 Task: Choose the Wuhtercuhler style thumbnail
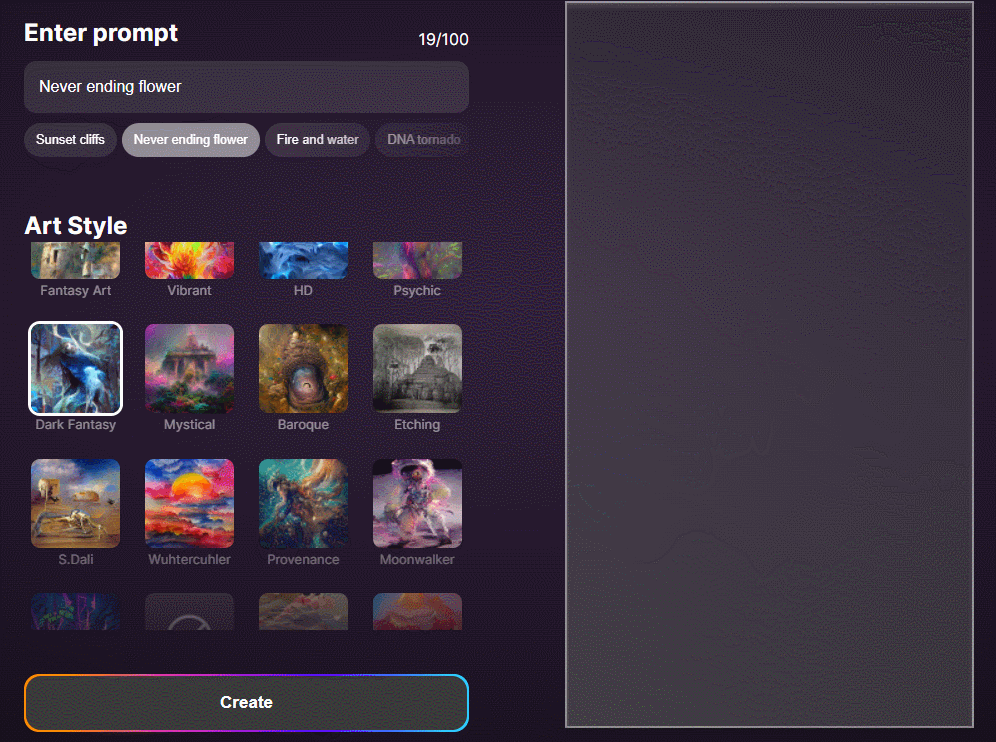coord(189,503)
